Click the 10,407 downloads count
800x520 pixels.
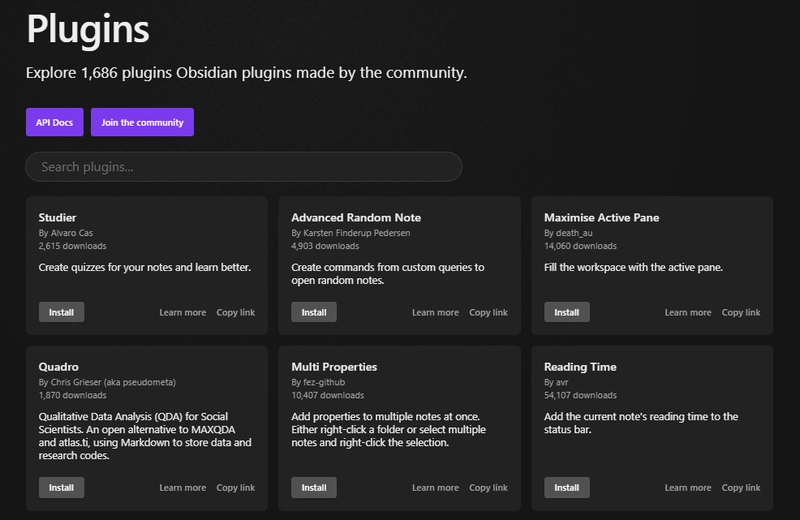click(328, 395)
